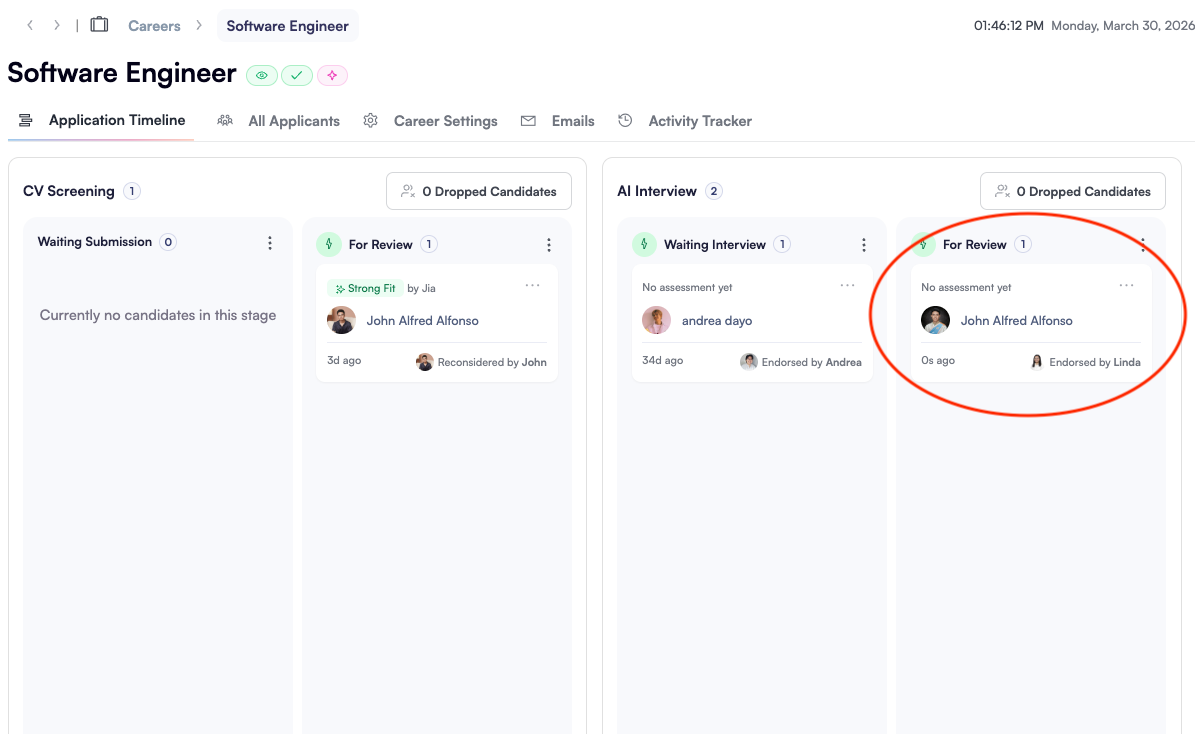Click the back navigation arrow
Screen dimensions: 1195x734
[30, 25]
